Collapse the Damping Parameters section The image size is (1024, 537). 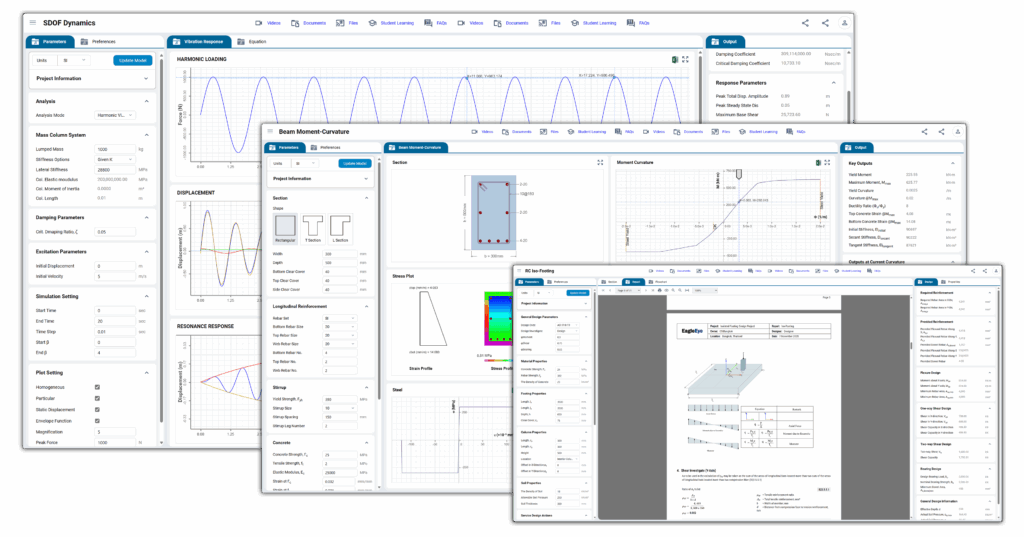[147, 189]
